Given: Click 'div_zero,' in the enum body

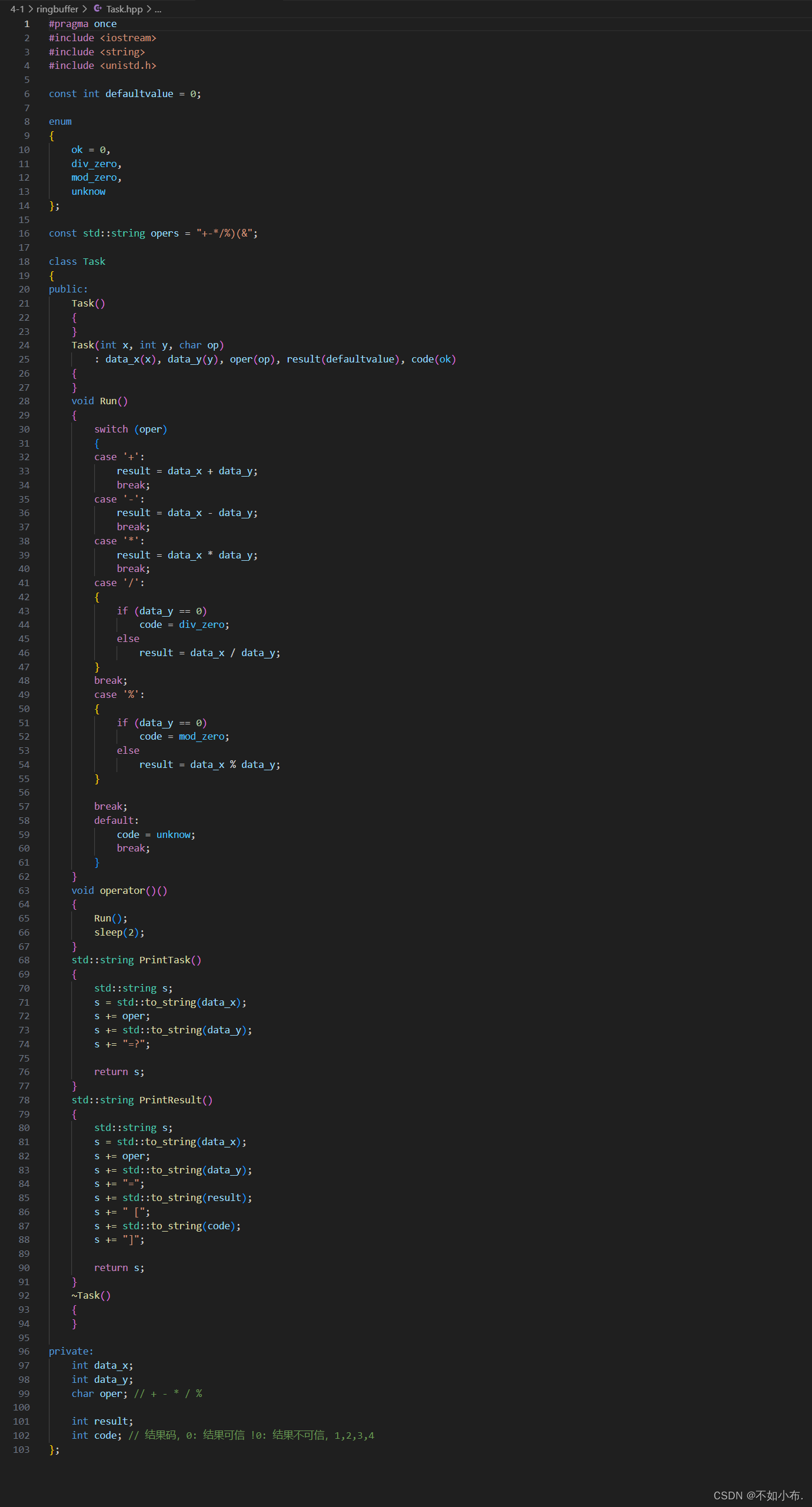Looking at the screenshot, I should pos(96,164).
